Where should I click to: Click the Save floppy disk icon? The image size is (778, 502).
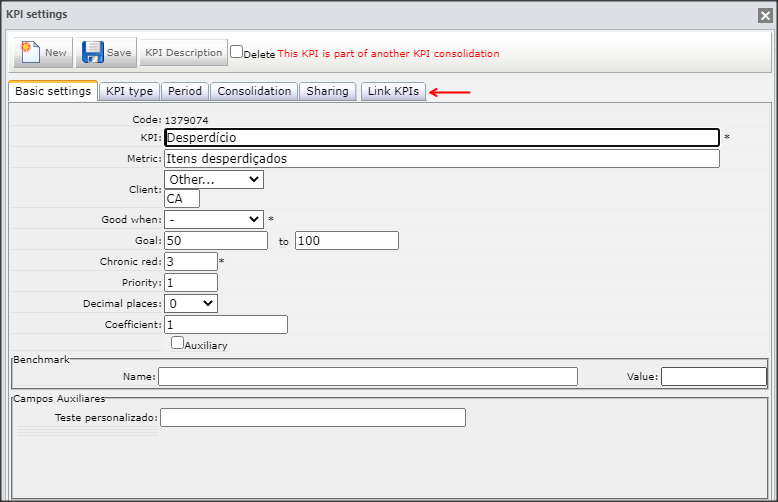click(93, 52)
